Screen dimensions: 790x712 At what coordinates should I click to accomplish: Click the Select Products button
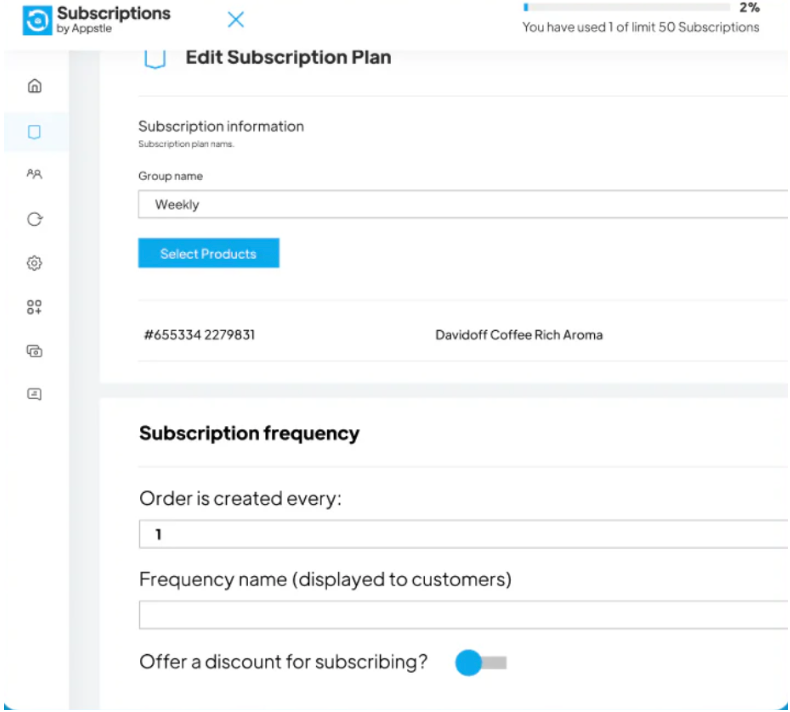208,254
